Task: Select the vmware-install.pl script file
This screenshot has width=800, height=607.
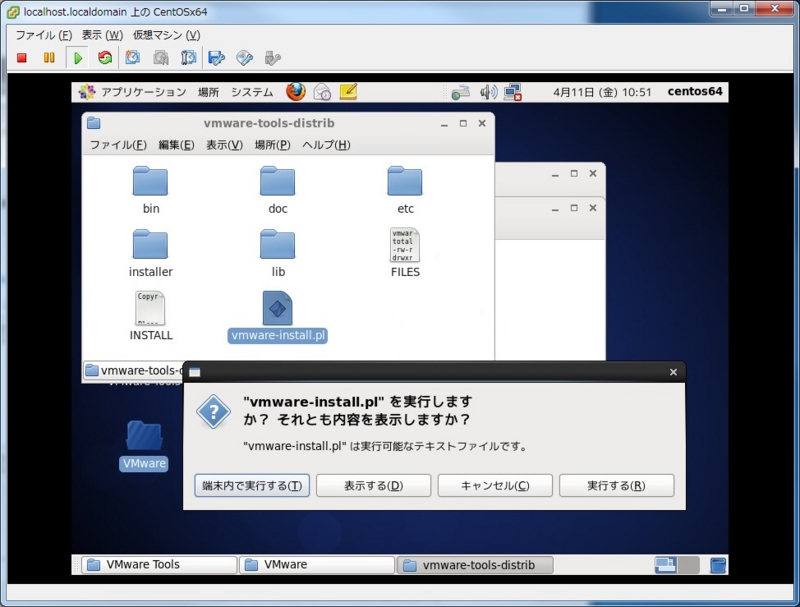Action: pyautogui.click(x=278, y=316)
